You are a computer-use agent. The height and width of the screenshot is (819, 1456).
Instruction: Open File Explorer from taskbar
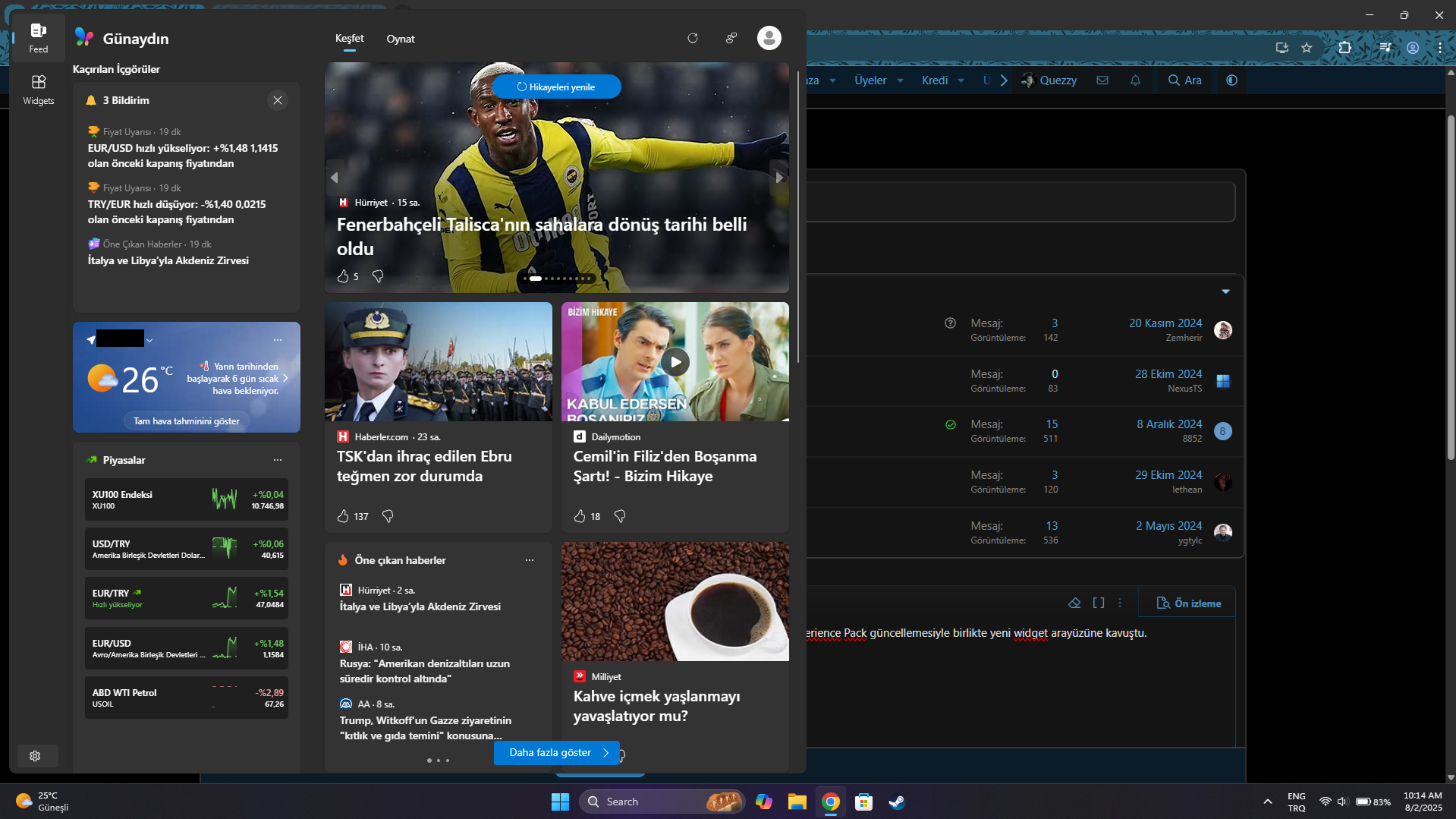pos(797,802)
